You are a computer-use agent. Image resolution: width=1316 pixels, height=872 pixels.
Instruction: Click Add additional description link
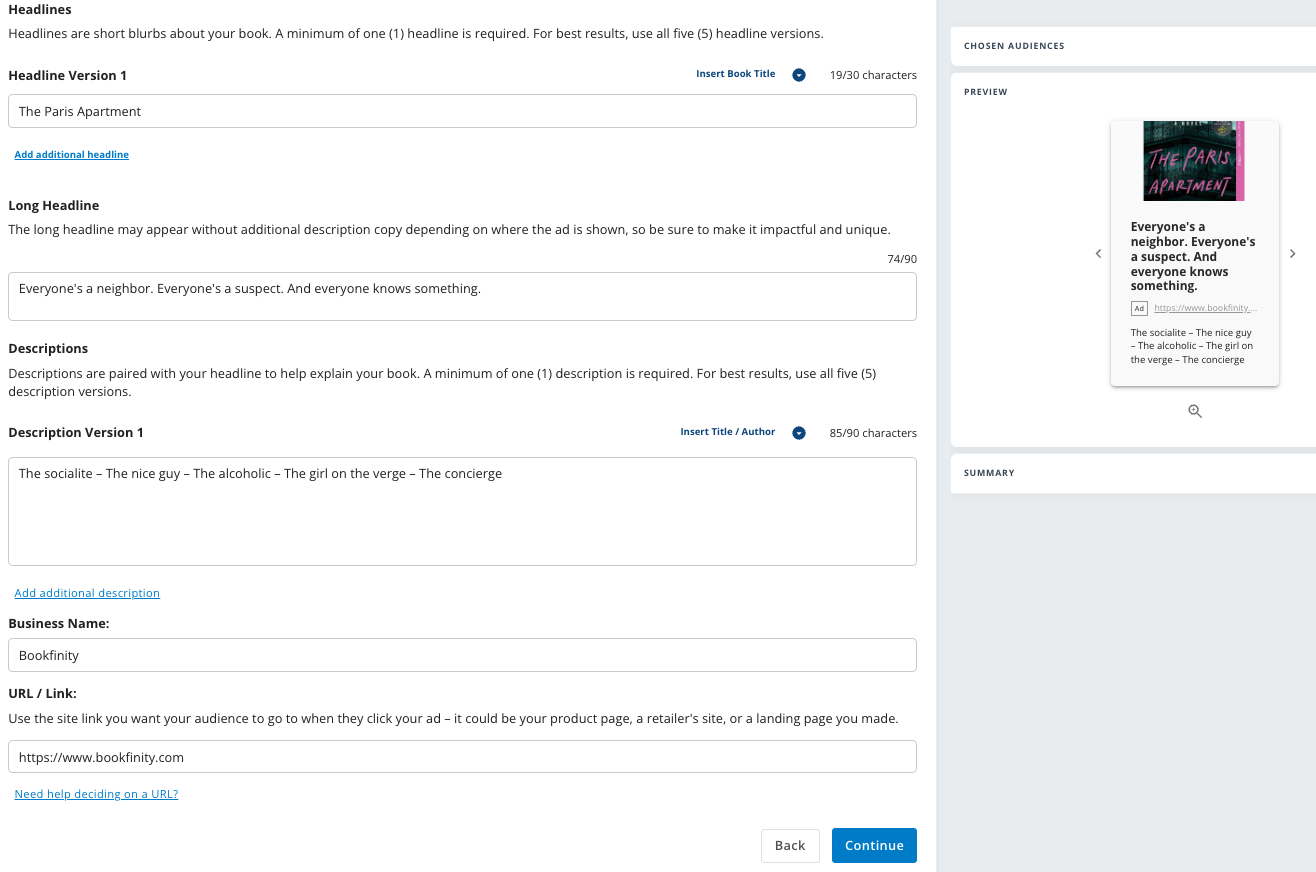point(87,593)
